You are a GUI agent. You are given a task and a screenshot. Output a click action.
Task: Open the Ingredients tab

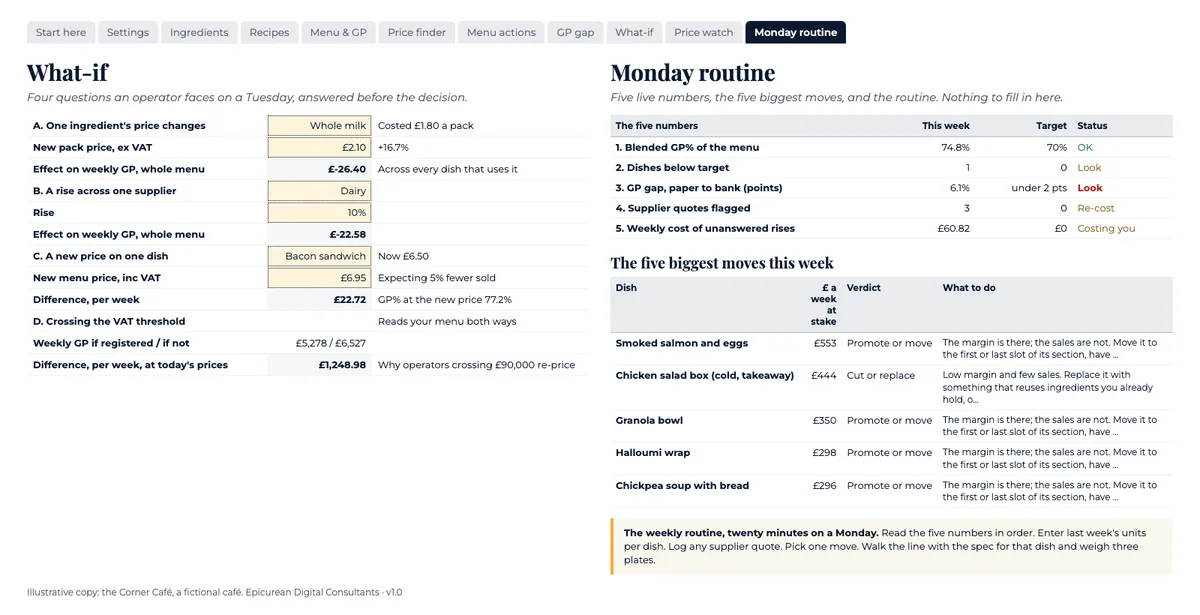click(x=199, y=32)
